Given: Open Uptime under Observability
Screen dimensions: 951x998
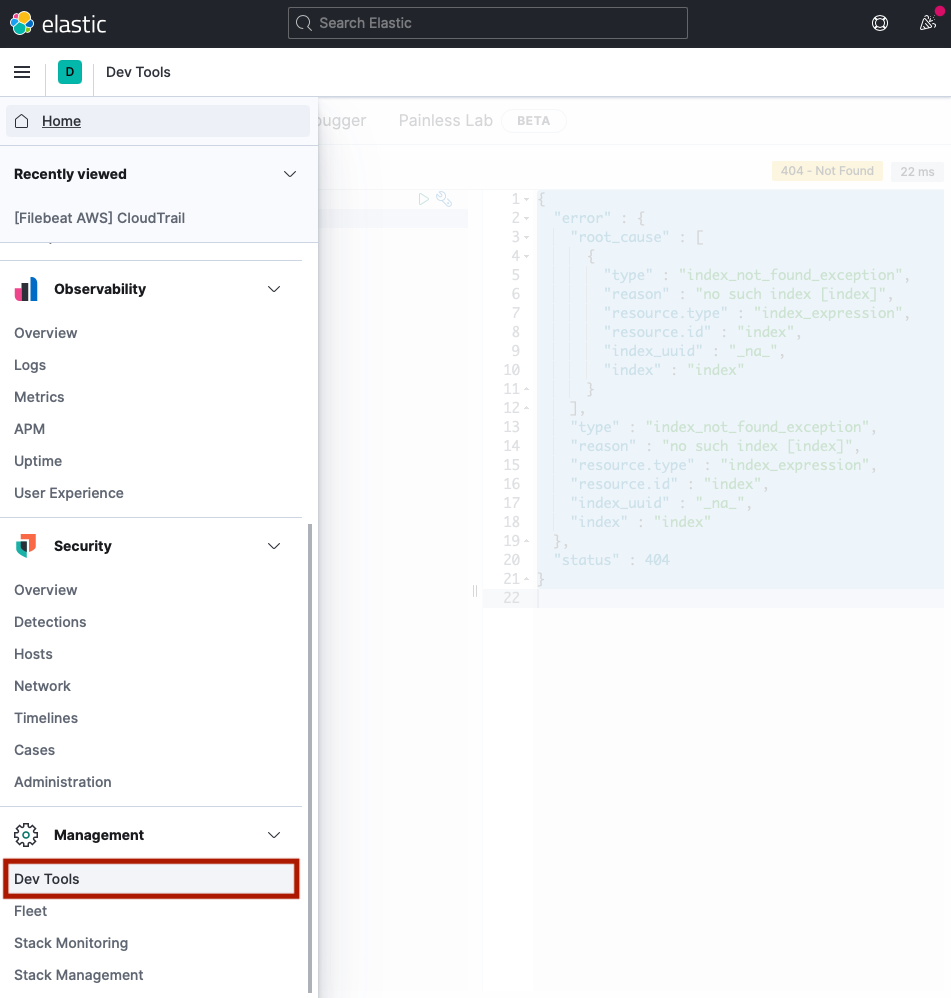Looking at the screenshot, I should (x=38, y=461).
